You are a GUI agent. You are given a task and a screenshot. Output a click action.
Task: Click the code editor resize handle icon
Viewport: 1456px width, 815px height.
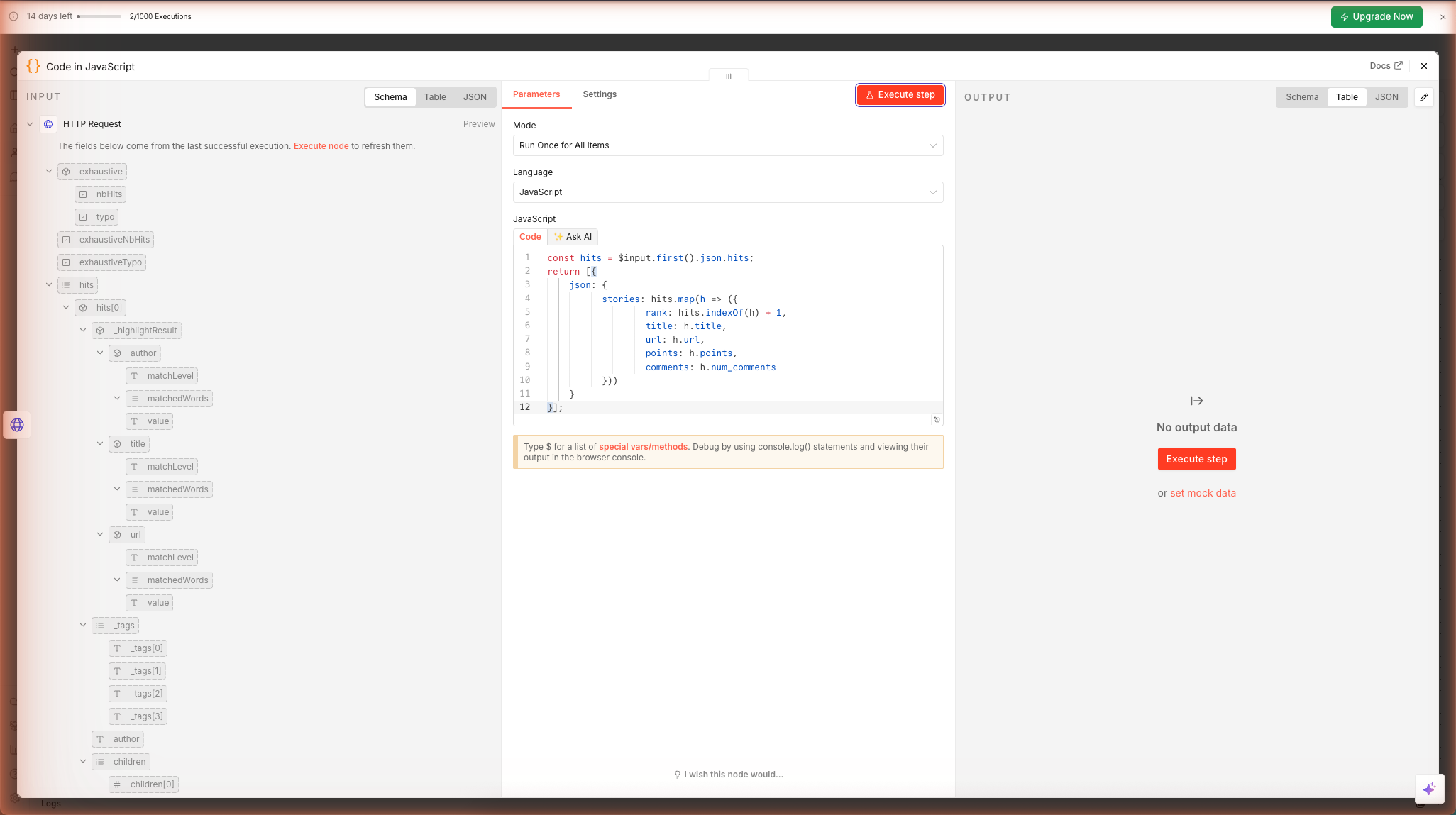937,420
